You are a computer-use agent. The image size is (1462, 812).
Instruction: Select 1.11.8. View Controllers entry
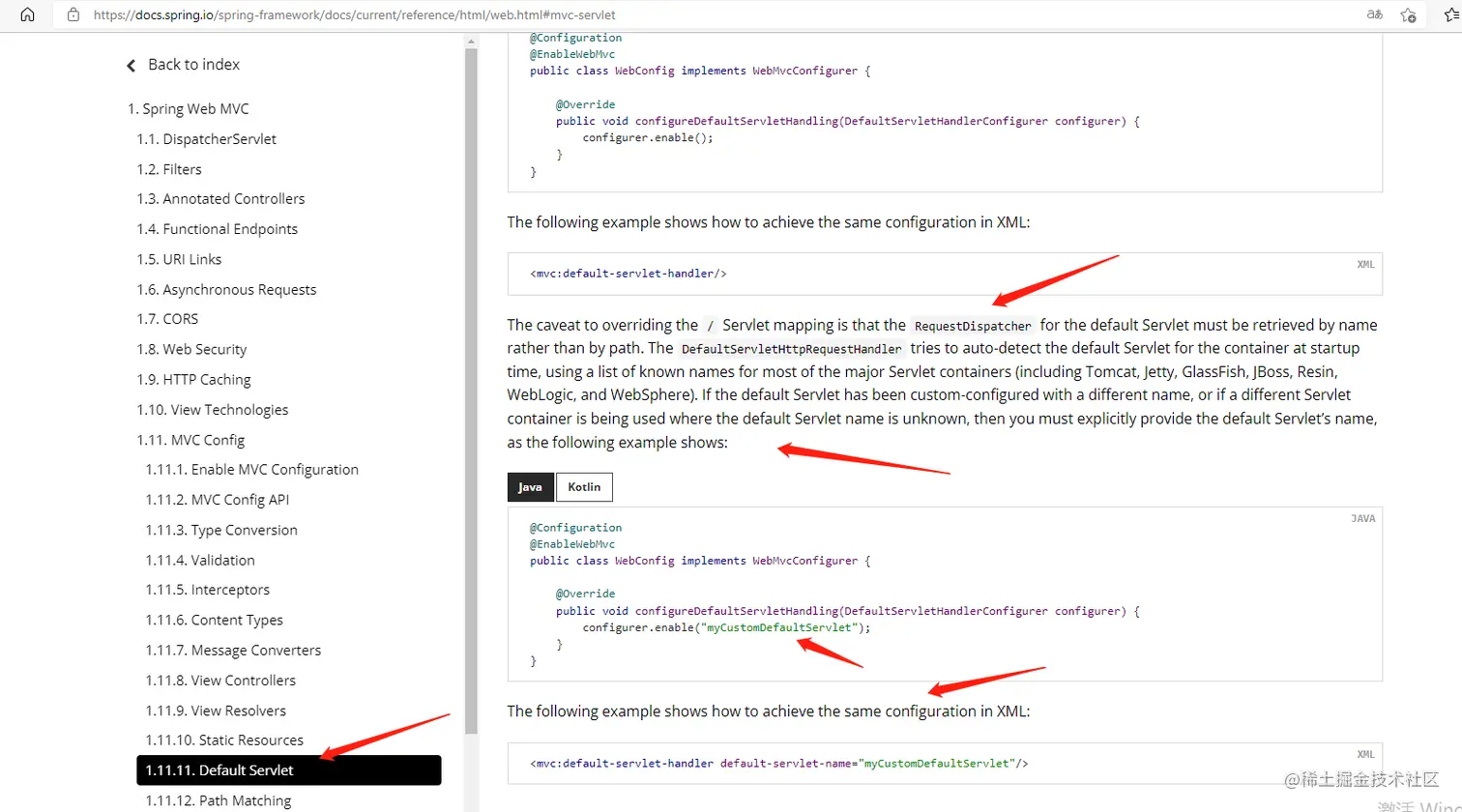pyautogui.click(x=220, y=681)
